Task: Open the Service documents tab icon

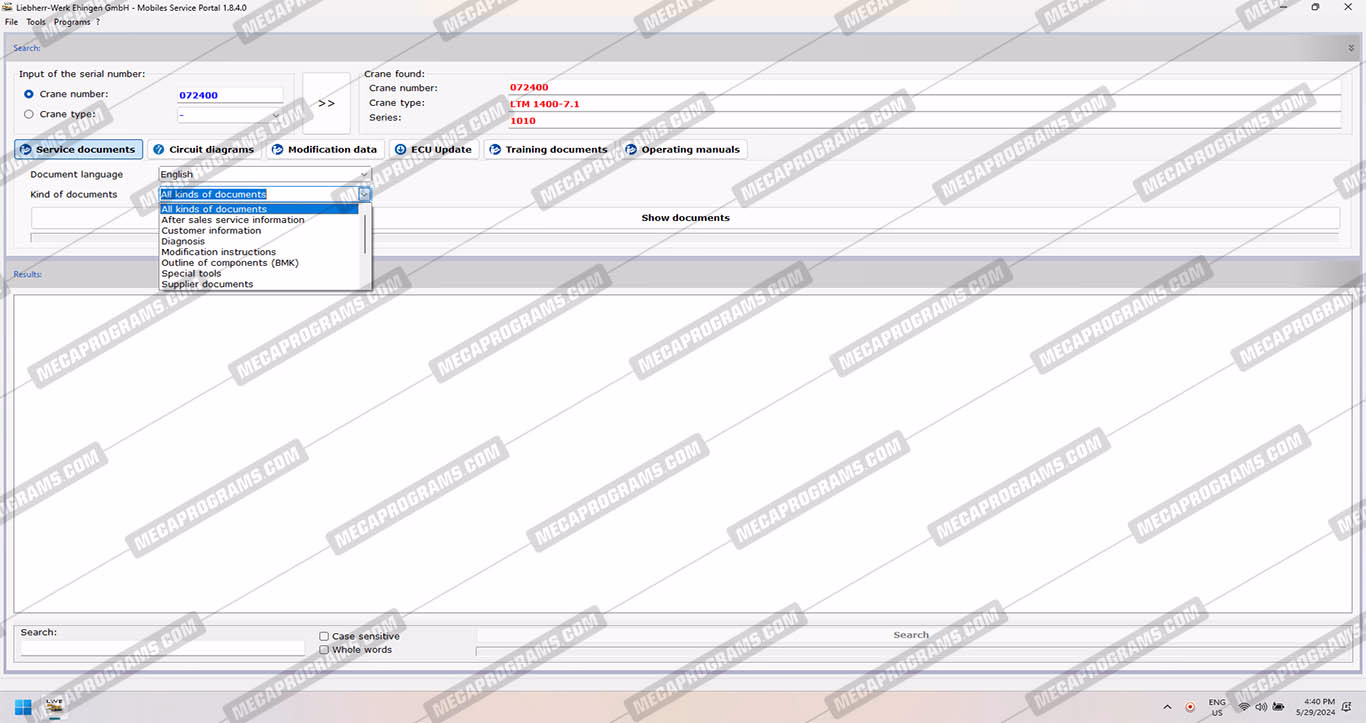Action: (26, 150)
